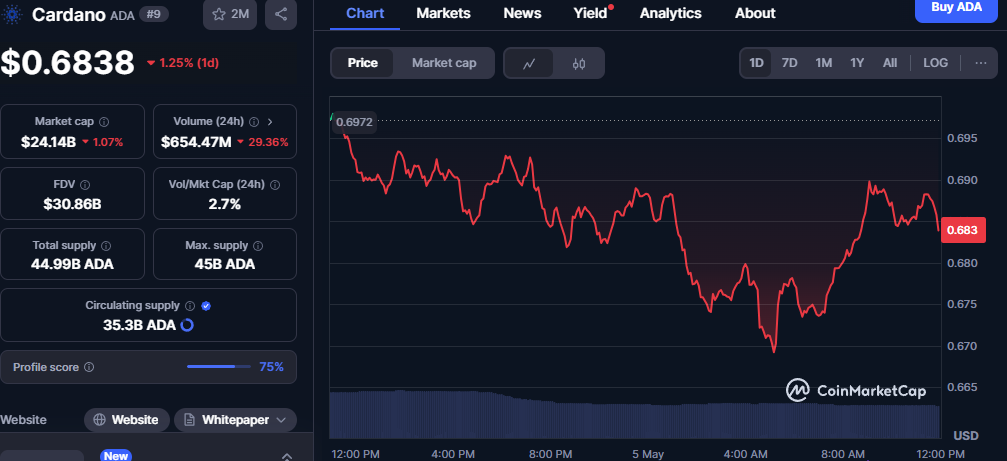Select Price chart mode
The width and height of the screenshot is (1007, 461).
(x=362, y=63)
